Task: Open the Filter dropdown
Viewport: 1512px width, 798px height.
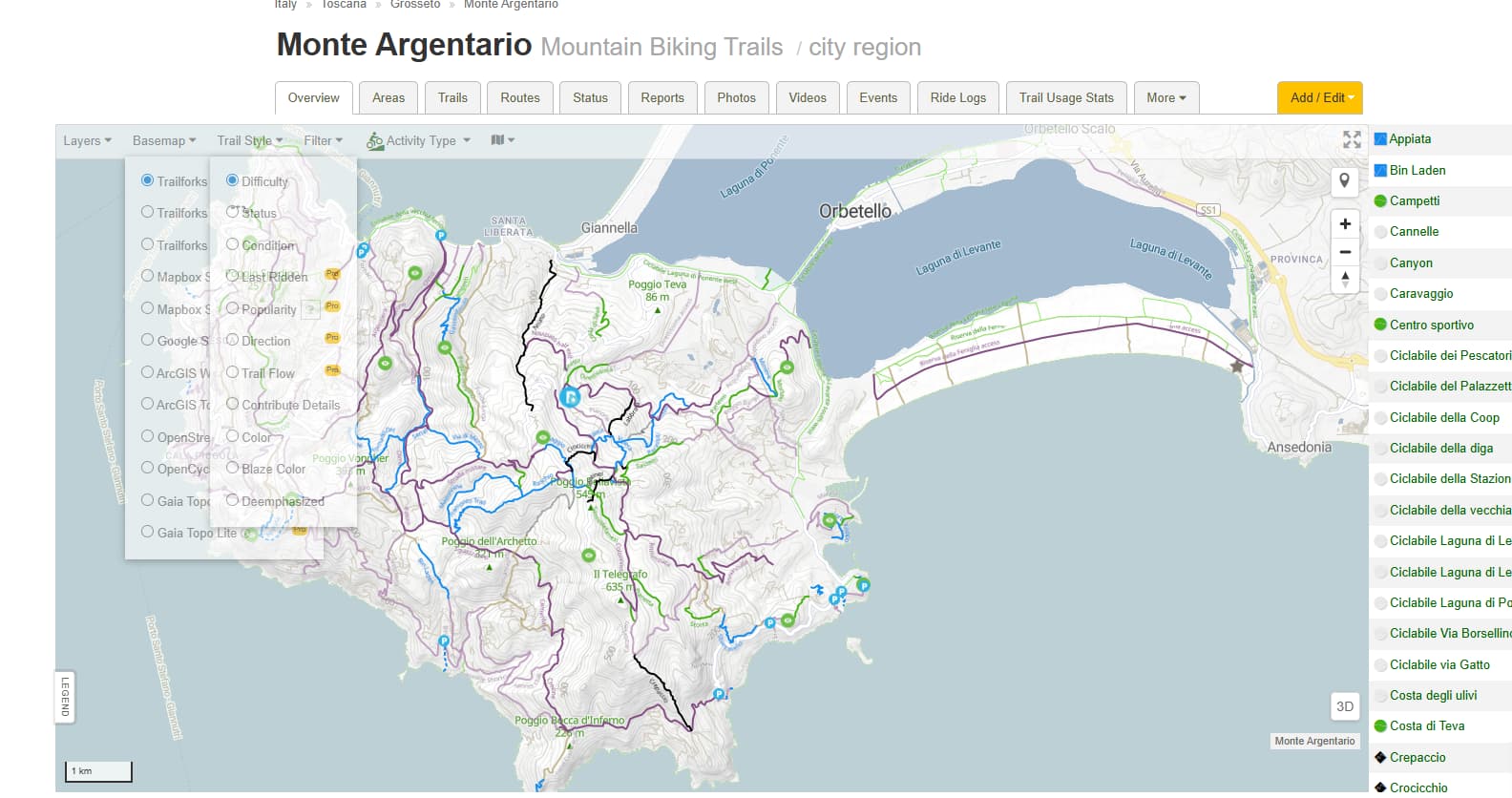Action: click(323, 140)
